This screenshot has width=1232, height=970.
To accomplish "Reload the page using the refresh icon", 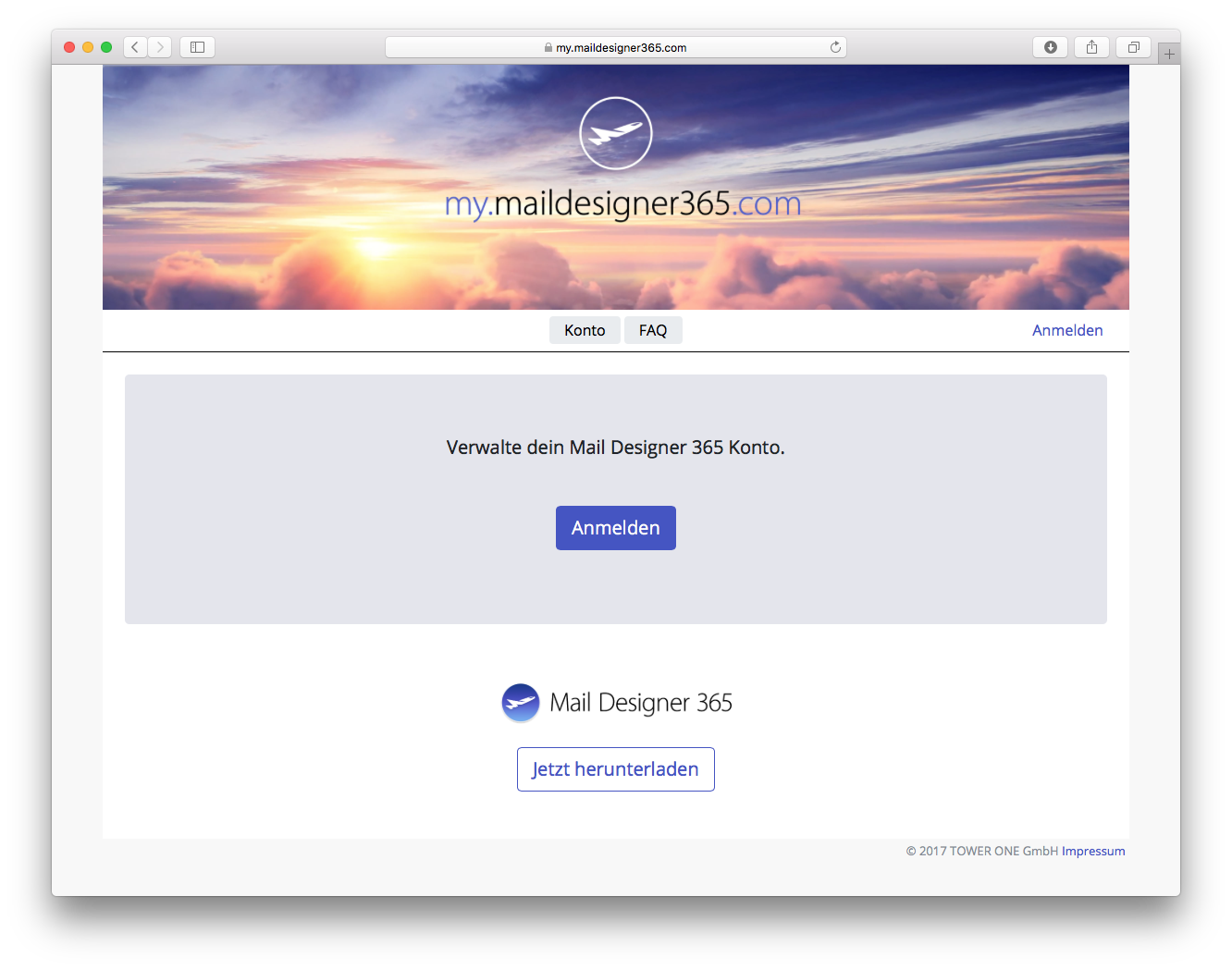I will coord(835,47).
